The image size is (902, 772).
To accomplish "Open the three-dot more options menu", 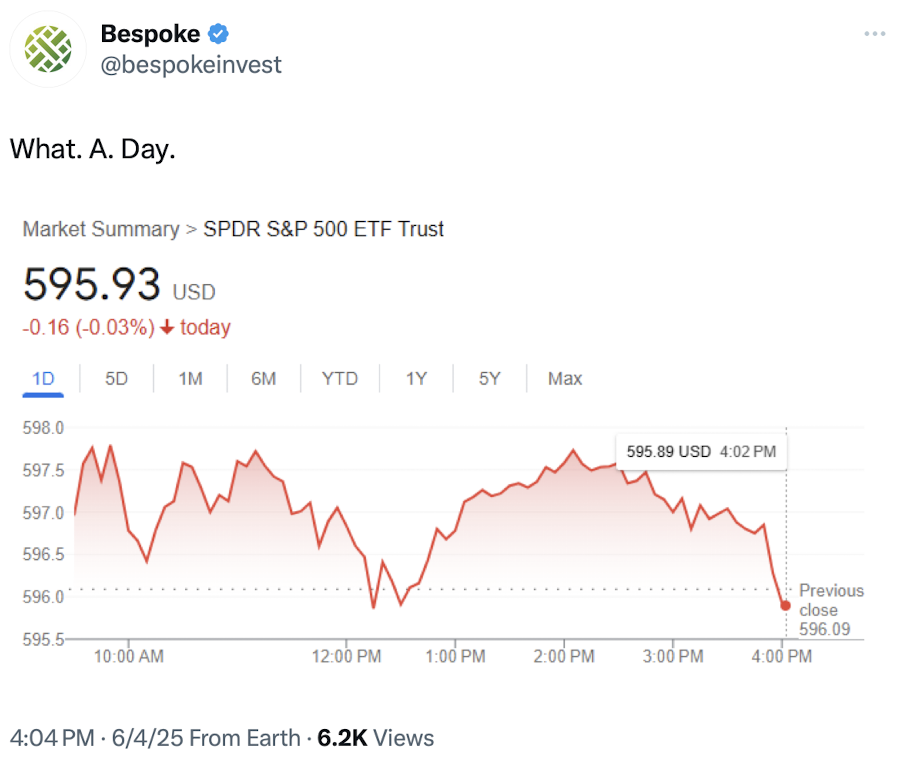I will tap(874, 34).
